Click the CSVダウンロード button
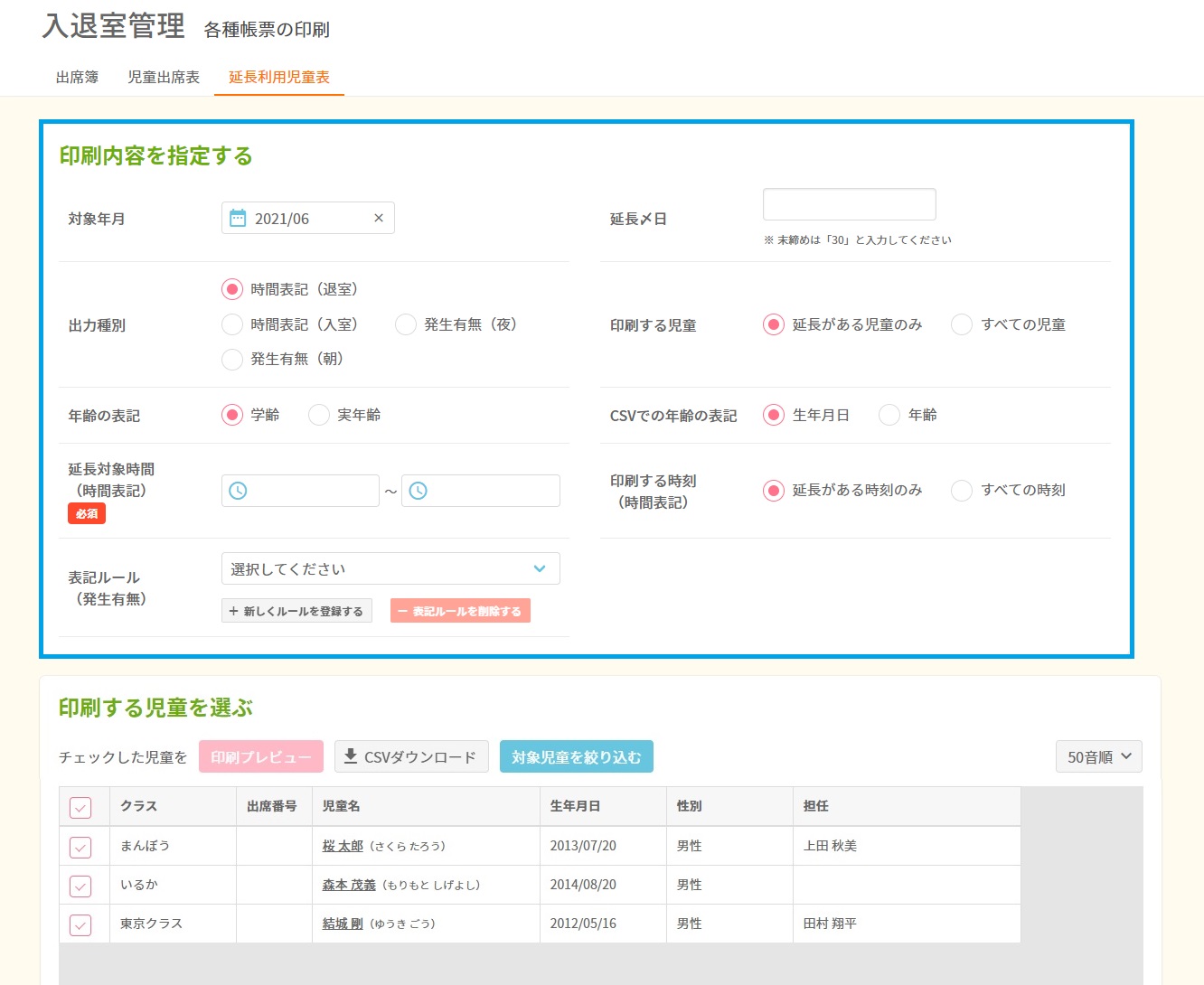Viewport: 1204px width, 985px height. coord(411,756)
